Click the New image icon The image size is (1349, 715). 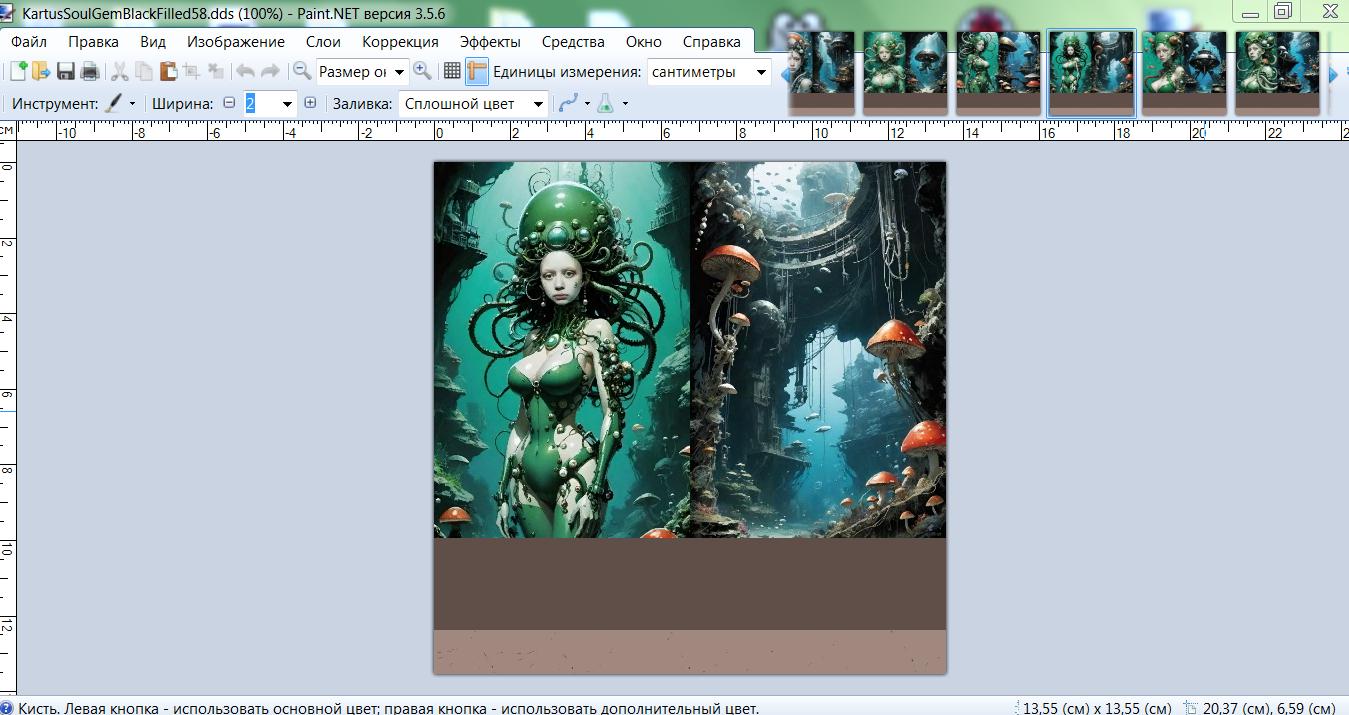(18, 71)
